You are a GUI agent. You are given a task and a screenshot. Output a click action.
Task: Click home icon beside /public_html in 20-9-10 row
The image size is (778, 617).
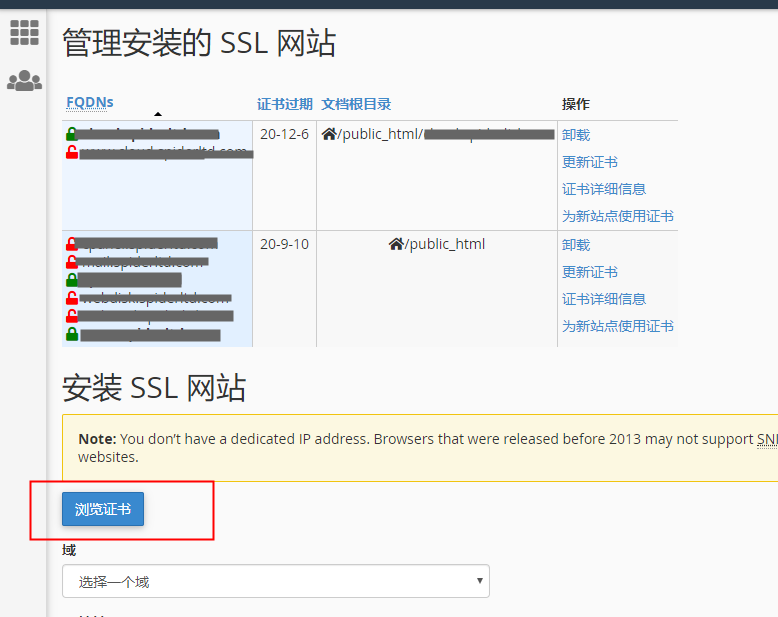point(396,244)
